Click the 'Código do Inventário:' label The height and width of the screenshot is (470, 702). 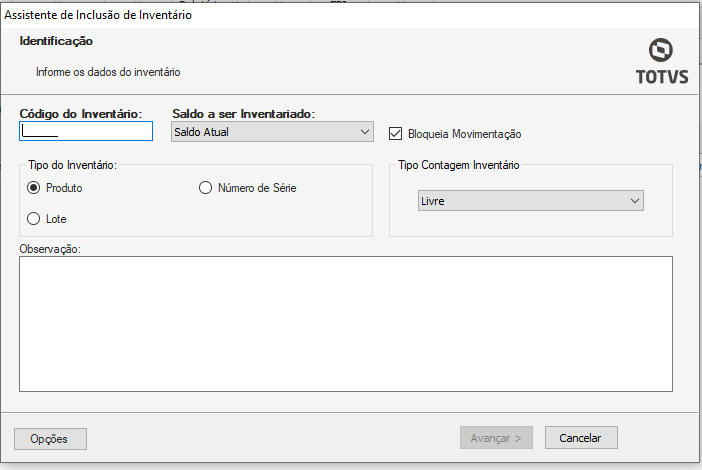[x=81, y=114]
